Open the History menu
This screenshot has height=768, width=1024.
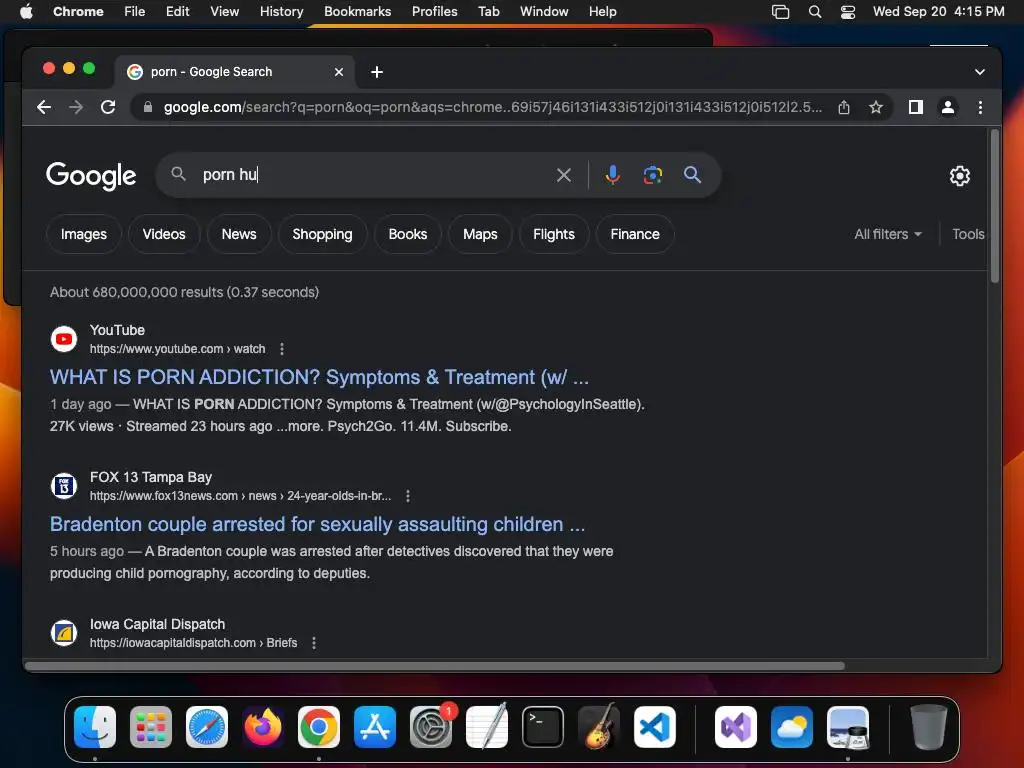(x=281, y=11)
